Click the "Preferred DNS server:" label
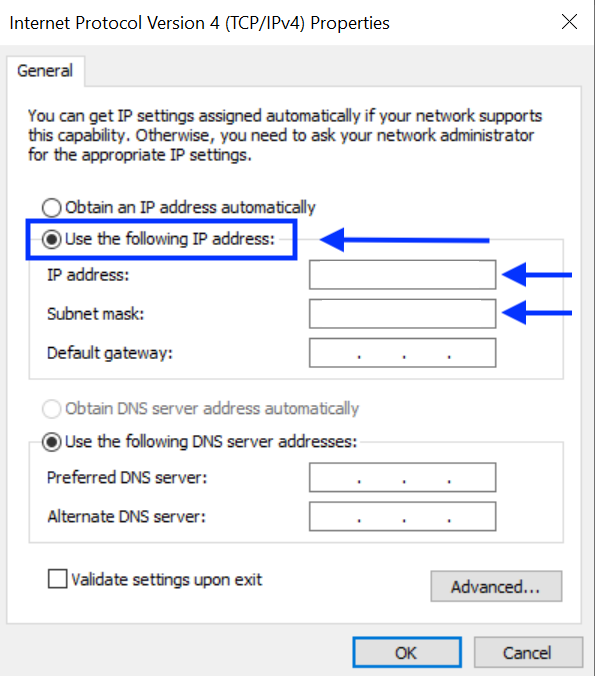The image size is (595, 676). [x=127, y=478]
